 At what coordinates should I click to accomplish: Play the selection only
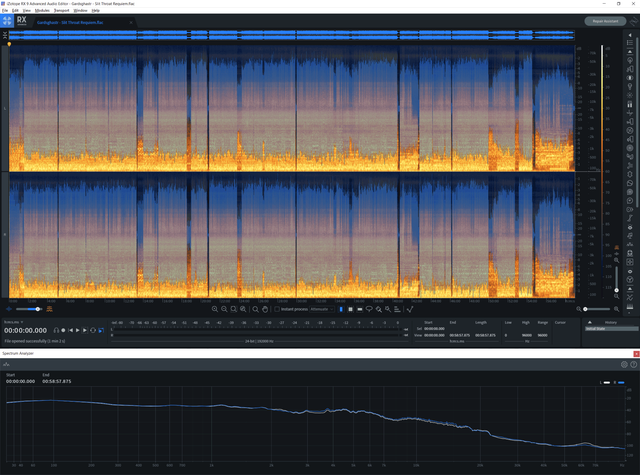85,330
